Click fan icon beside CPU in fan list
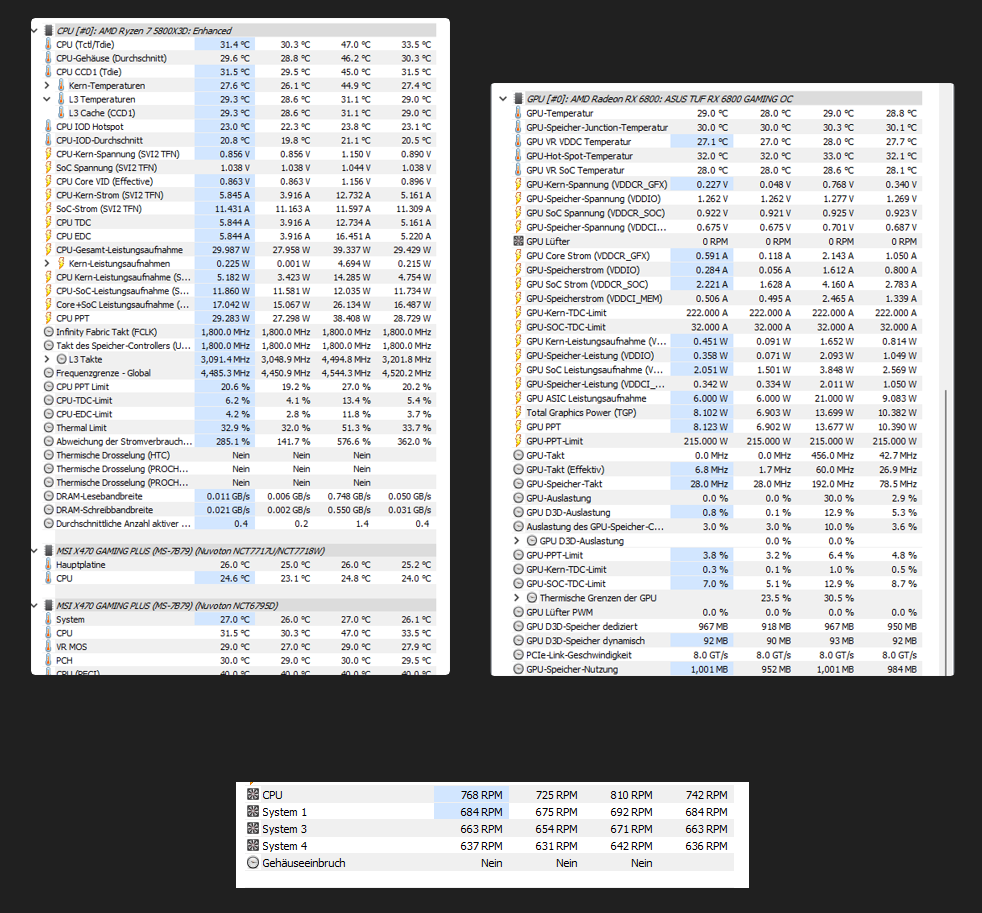The width and height of the screenshot is (982, 913). click(x=252, y=795)
